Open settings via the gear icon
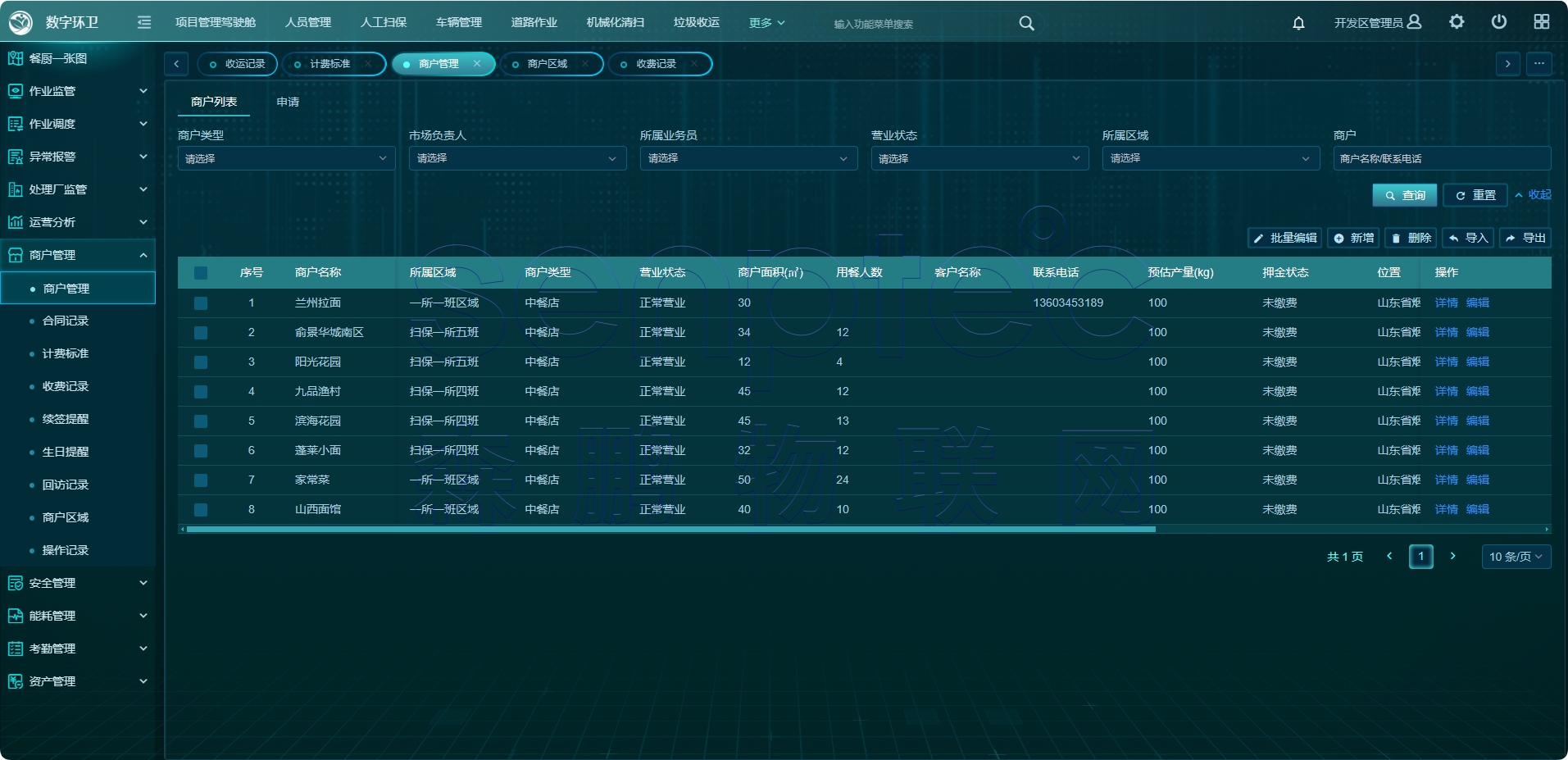 tap(1456, 22)
